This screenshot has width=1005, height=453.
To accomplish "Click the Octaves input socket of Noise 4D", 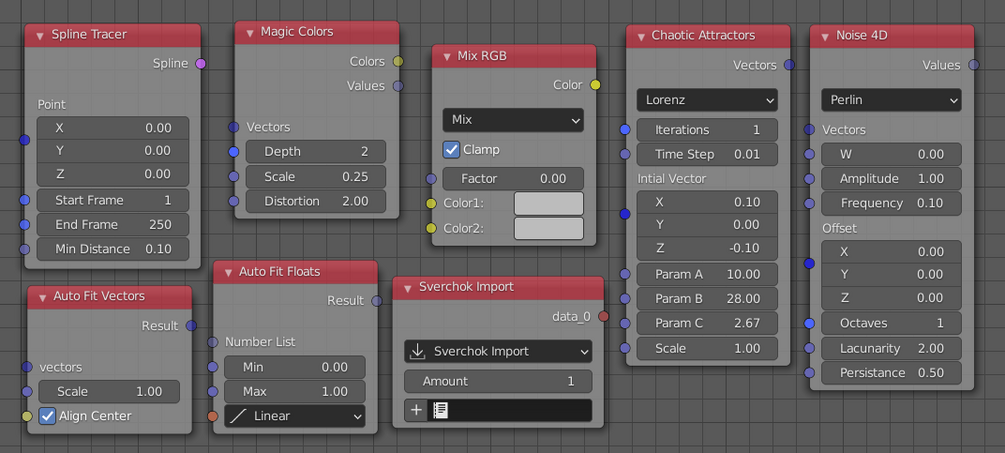I will tap(810, 324).
